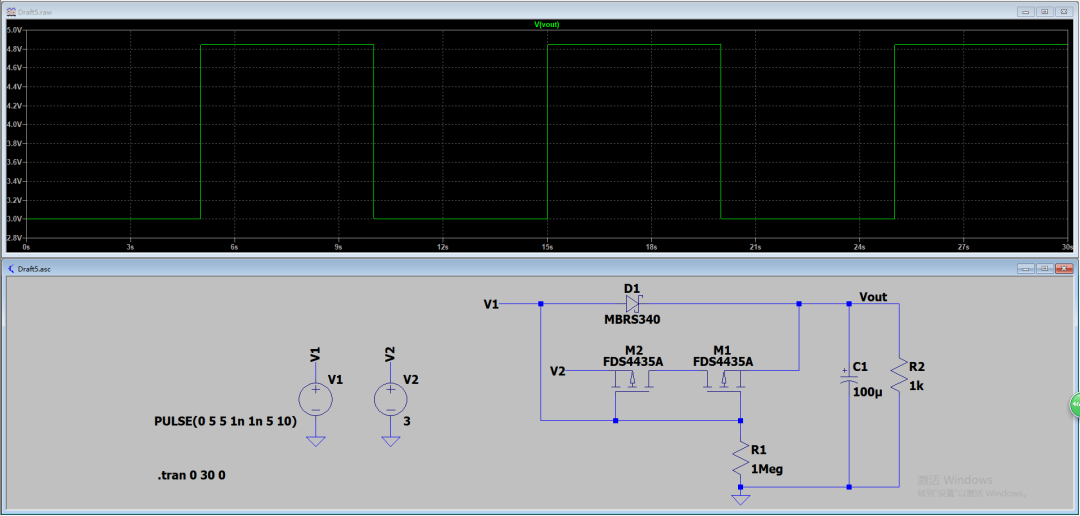Click the V(vout) trace label
The image size is (1080, 516).
click(547, 24)
